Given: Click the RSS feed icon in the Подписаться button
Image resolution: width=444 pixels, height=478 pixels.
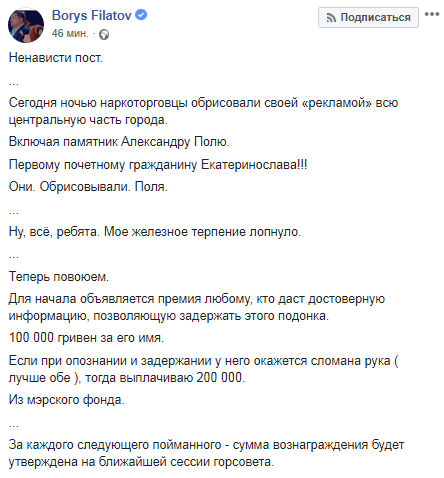Looking at the screenshot, I should pos(331,18).
